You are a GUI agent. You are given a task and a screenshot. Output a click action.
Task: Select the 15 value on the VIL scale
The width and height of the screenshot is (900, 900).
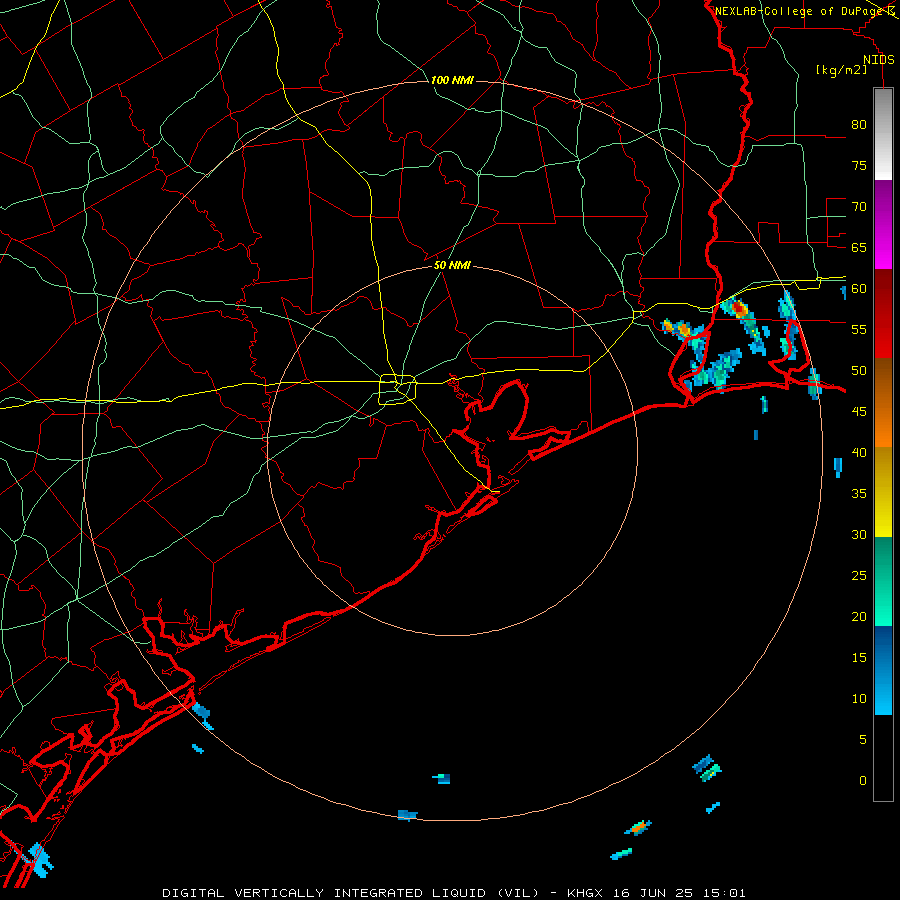(859, 658)
